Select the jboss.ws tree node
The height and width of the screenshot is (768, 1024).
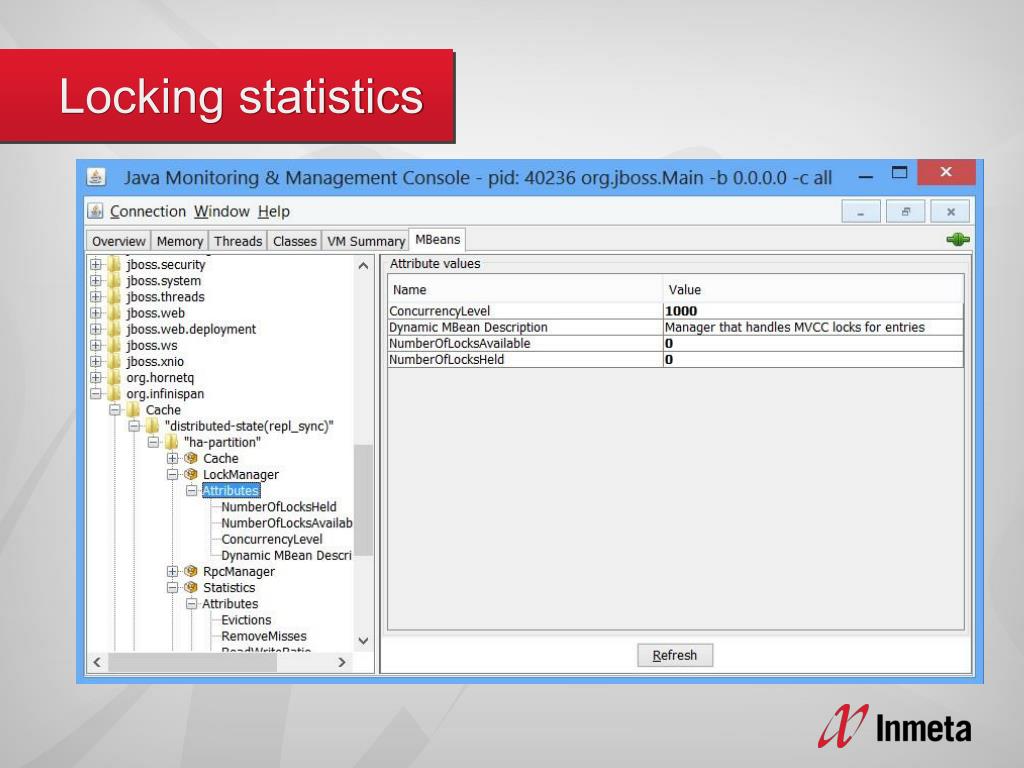(x=152, y=345)
